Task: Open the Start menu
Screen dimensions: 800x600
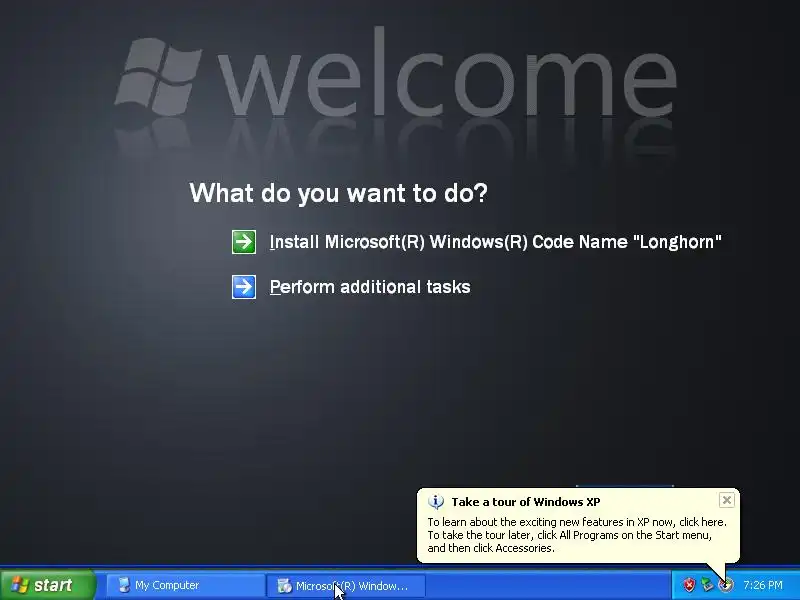Action: (47, 585)
